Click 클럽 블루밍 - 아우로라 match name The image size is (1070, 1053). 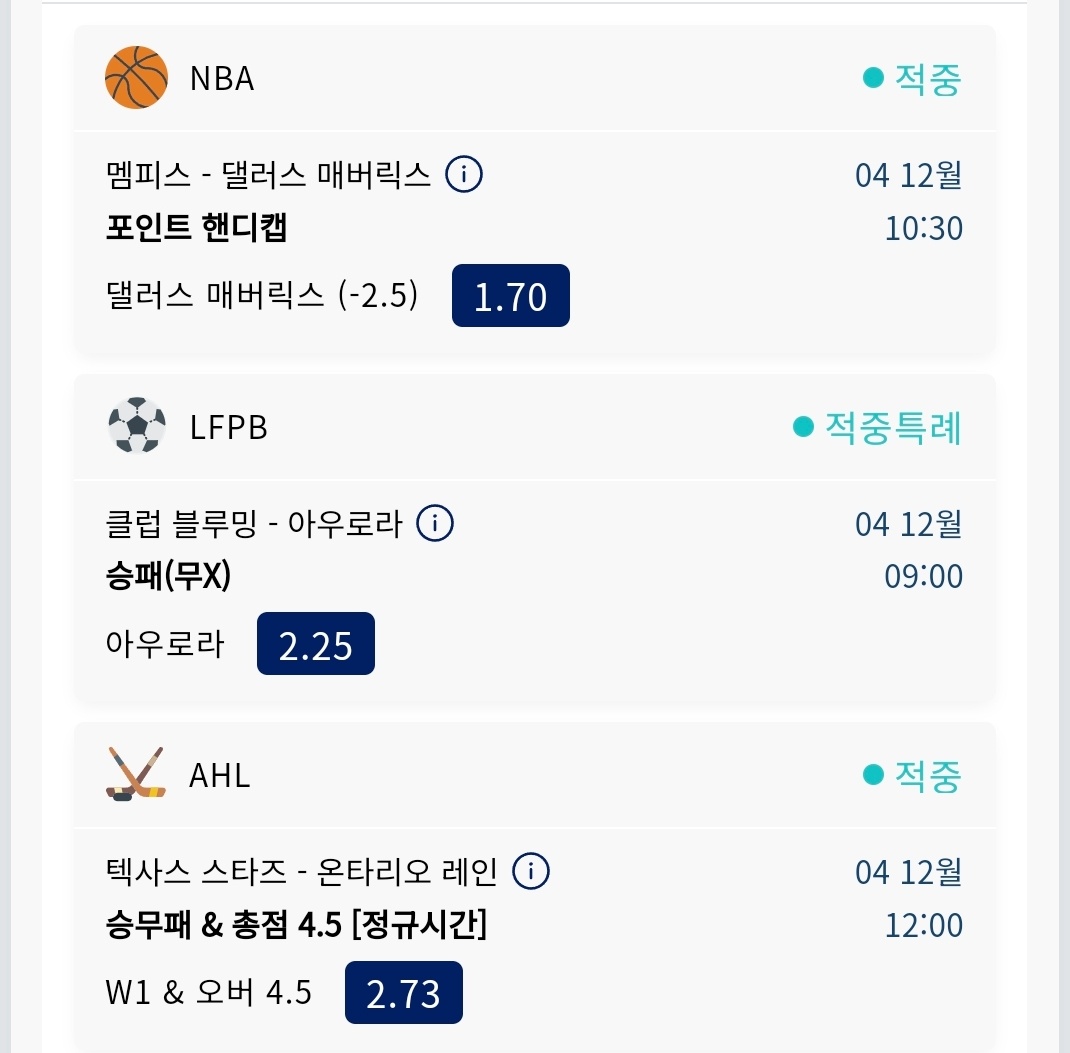pyautogui.click(x=254, y=524)
